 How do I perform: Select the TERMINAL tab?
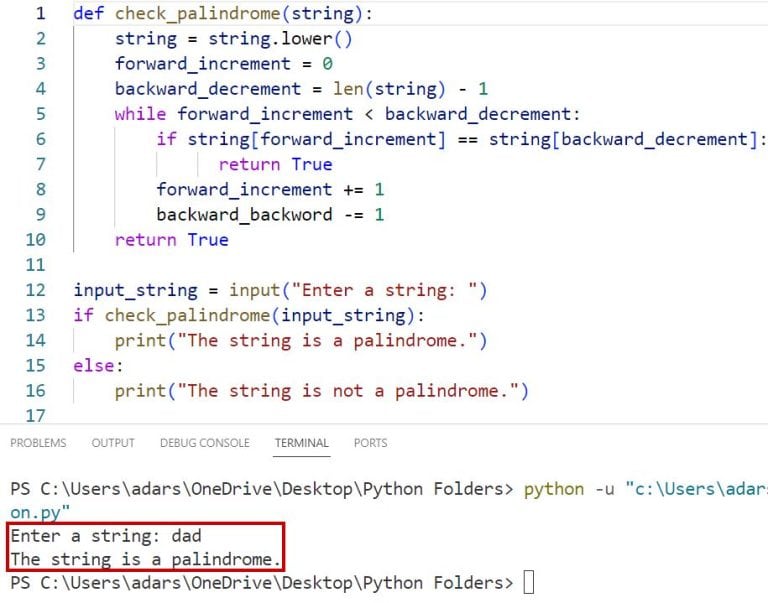click(x=302, y=443)
